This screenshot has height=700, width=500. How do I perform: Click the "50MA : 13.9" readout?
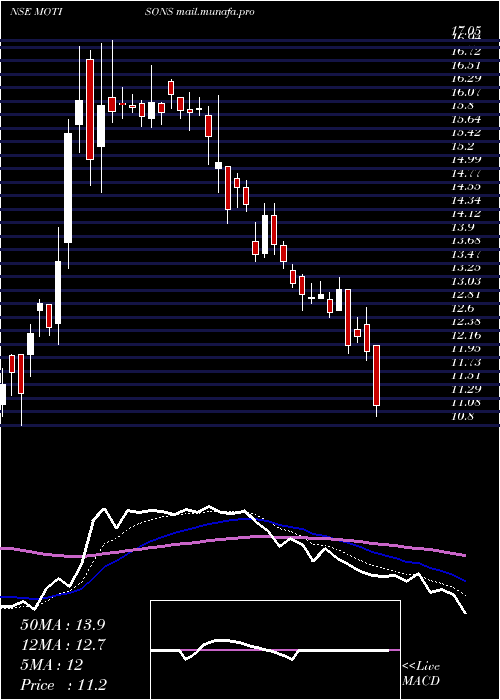[x=63, y=625]
